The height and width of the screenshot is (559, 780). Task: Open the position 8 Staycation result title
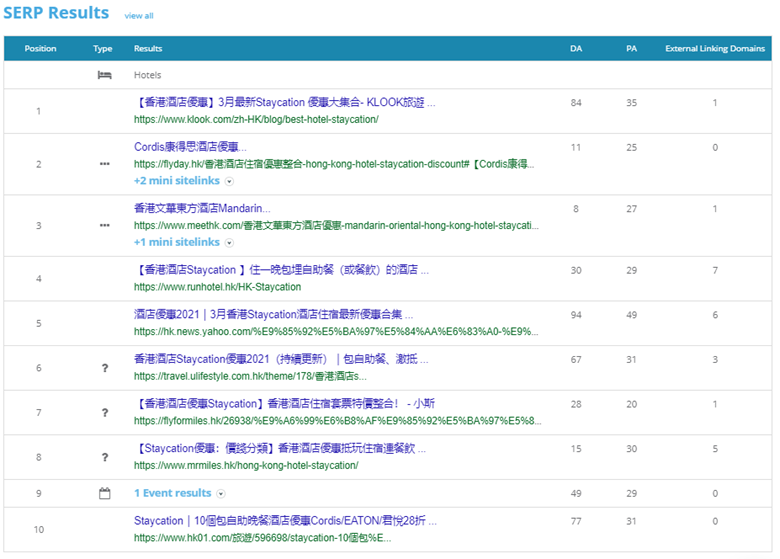[280, 449]
